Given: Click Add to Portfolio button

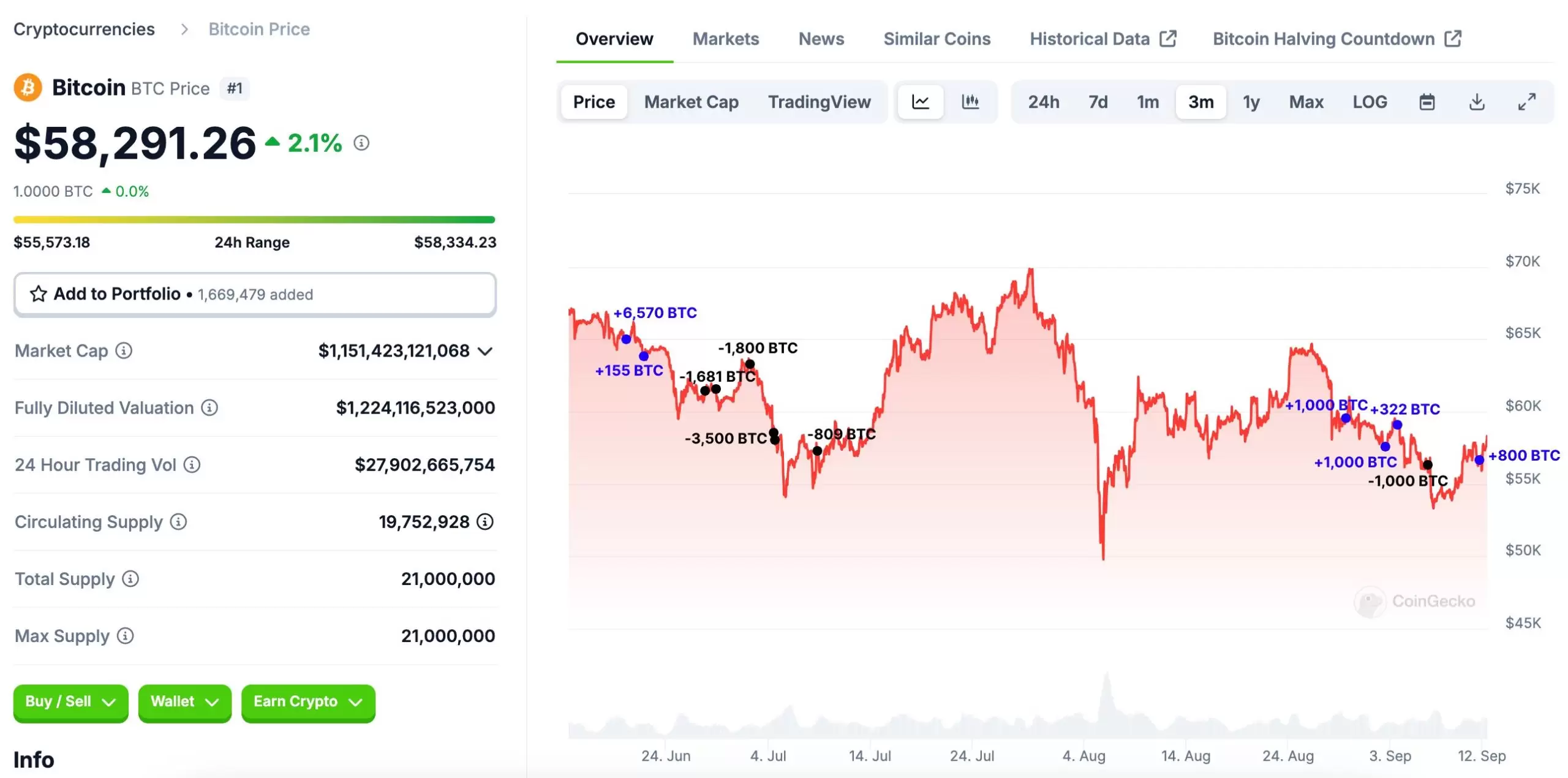Looking at the screenshot, I should (x=255, y=294).
